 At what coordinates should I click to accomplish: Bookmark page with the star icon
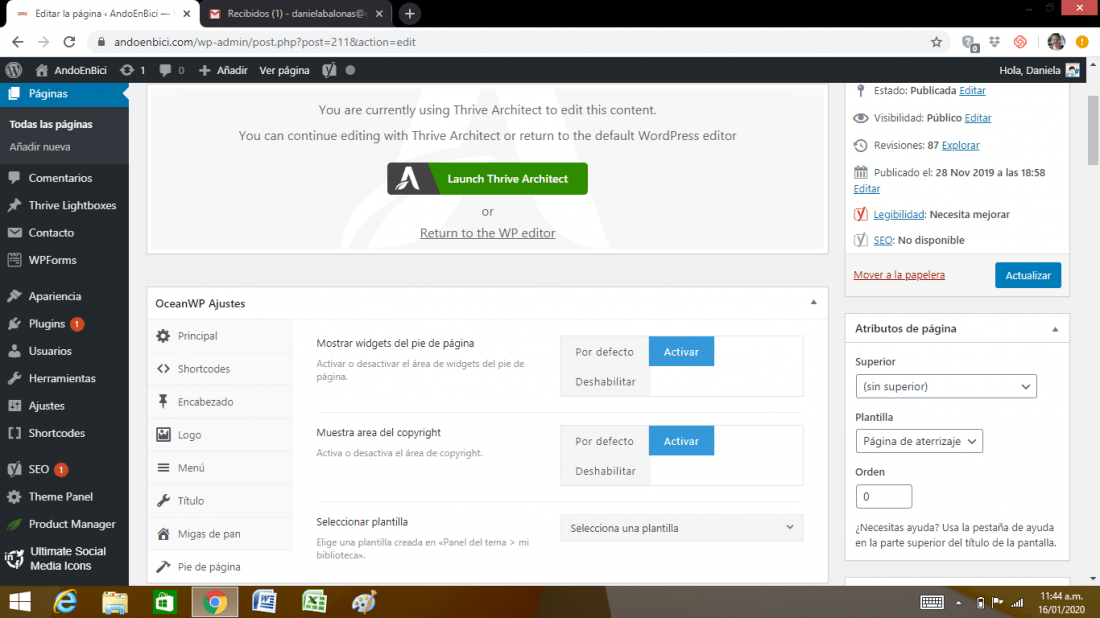coord(936,42)
